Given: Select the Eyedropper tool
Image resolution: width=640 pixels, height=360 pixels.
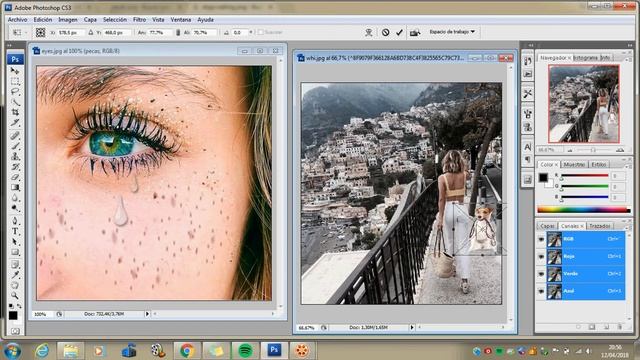Looking at the screenshot, I should pyautogui.click(x=15, y=275).
